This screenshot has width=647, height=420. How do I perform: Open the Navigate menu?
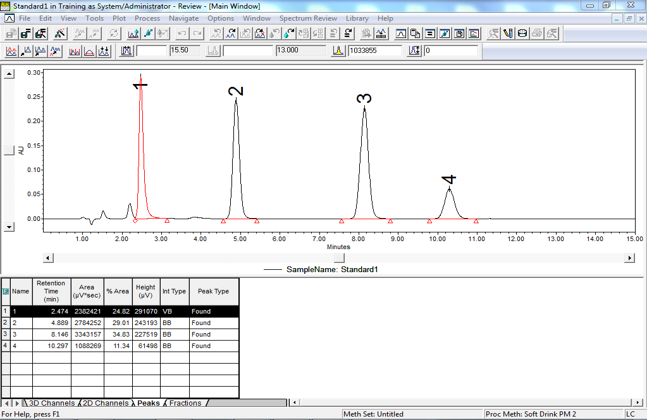tap(184, 18)
